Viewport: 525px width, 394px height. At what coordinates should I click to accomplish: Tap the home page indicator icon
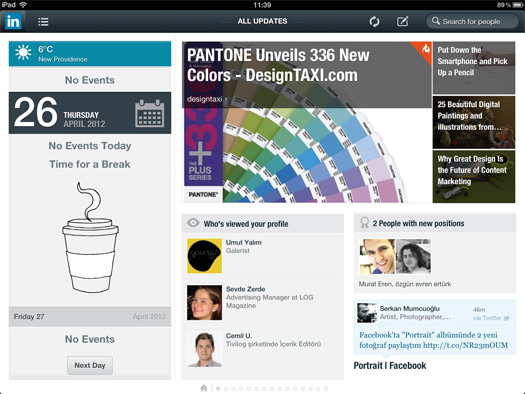[x=204, y=388]
